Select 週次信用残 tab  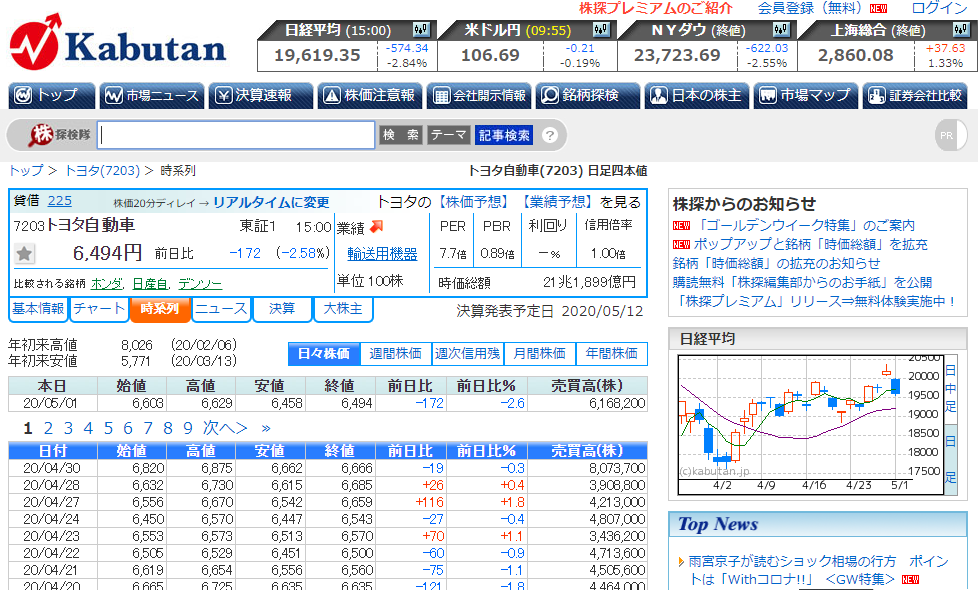pos(468,354)
